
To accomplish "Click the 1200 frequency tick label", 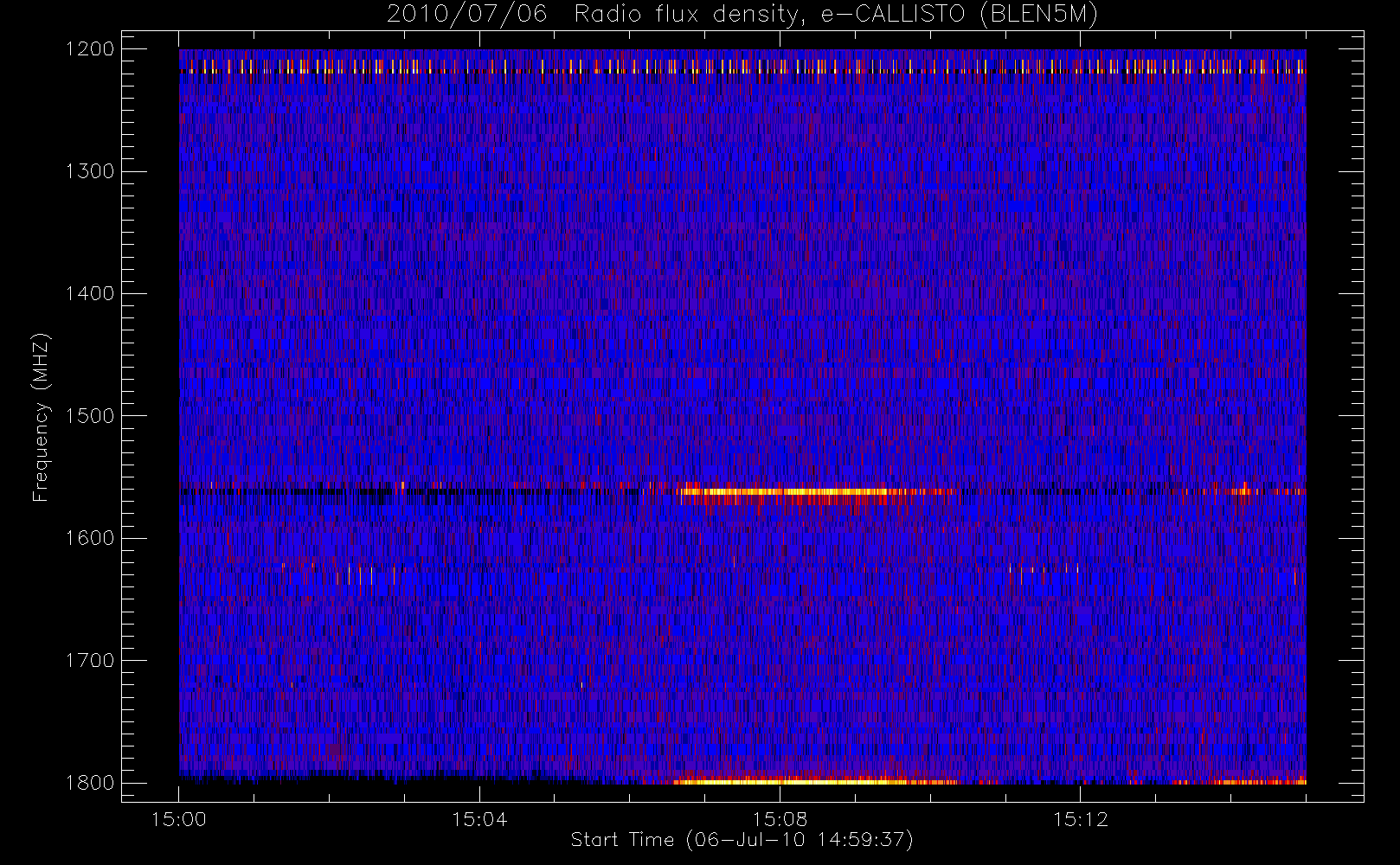I will 90,49.
